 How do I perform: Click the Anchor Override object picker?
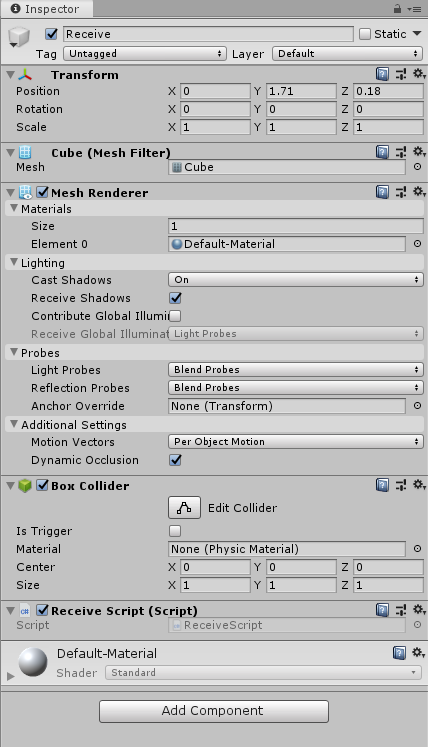(x=418, y=406)
